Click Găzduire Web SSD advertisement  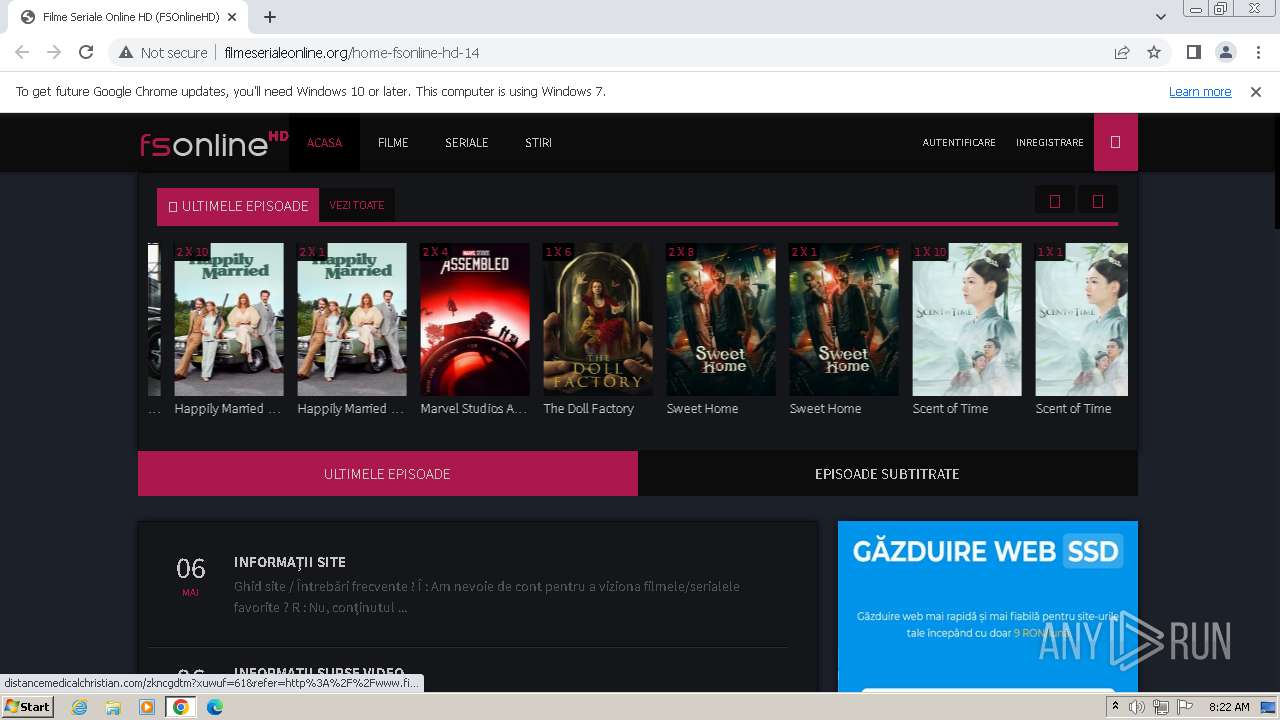(x=988, y=606)
